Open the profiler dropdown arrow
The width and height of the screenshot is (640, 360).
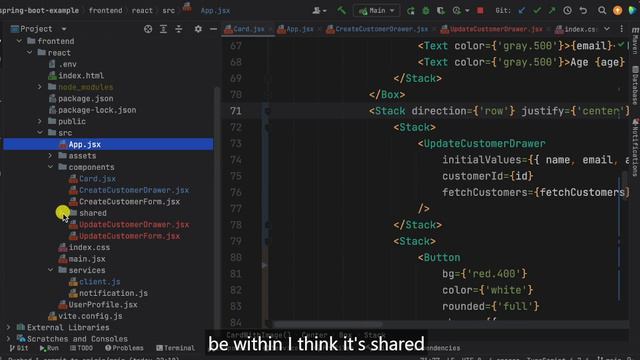467,11
